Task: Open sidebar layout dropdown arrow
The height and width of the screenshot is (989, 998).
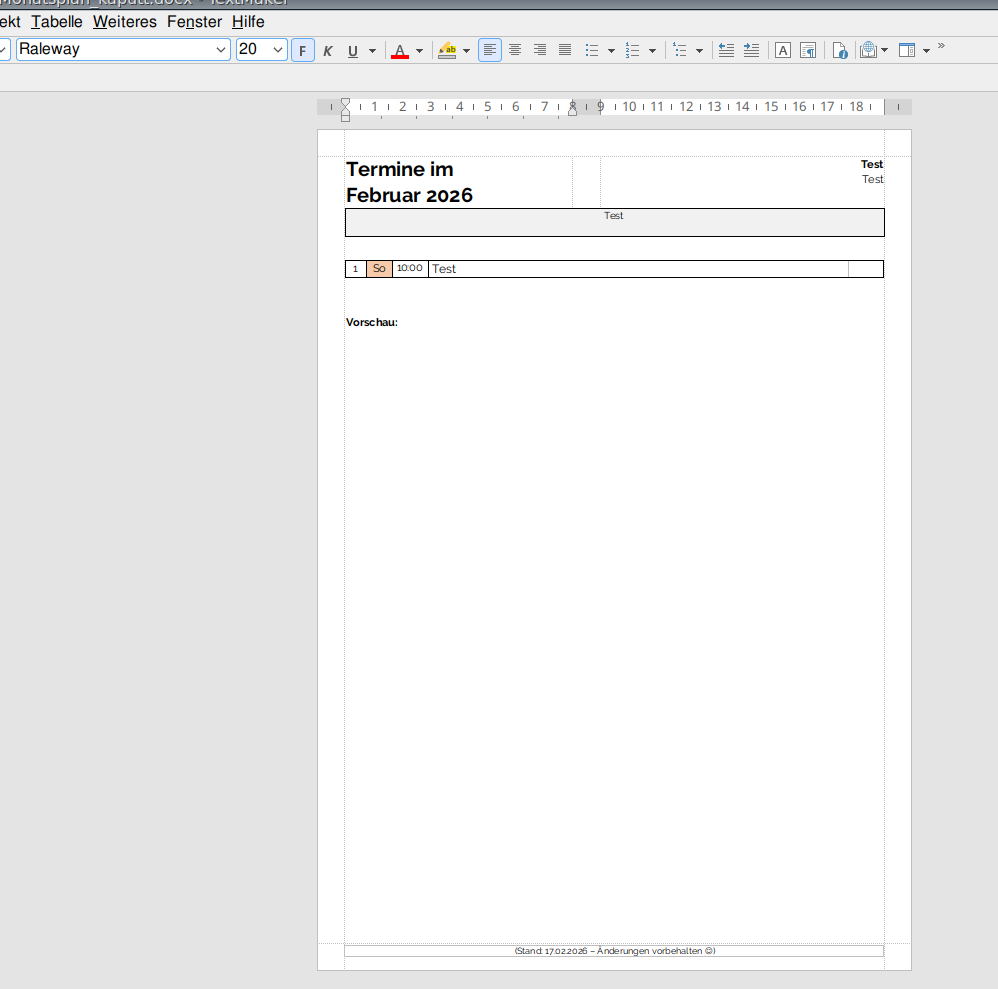Action: (x=927, y=51)
